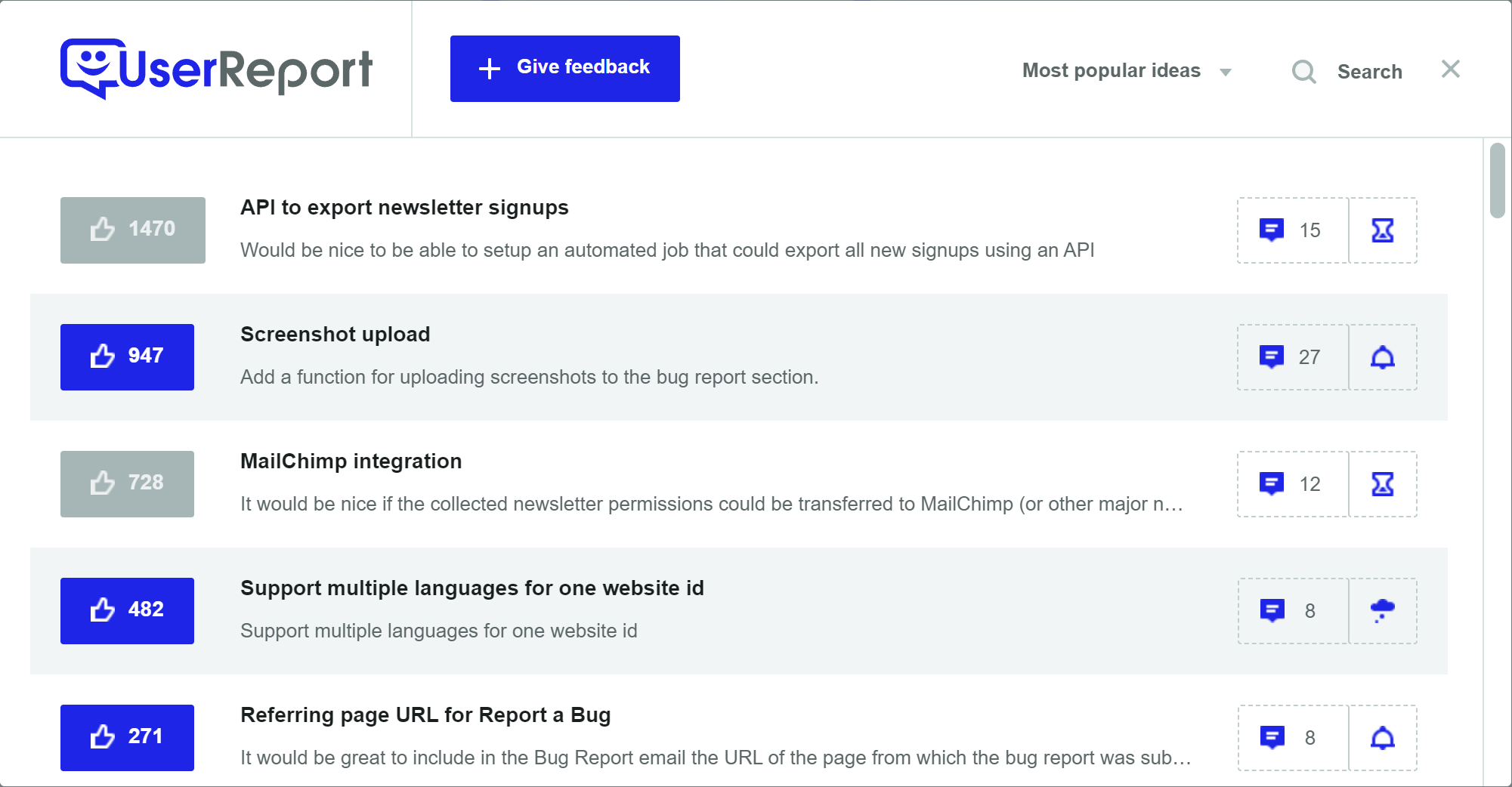Dismiss the widget with the X close icon
The height and width of the screenshot is (787, 1512).
[x=1451, y=69]
